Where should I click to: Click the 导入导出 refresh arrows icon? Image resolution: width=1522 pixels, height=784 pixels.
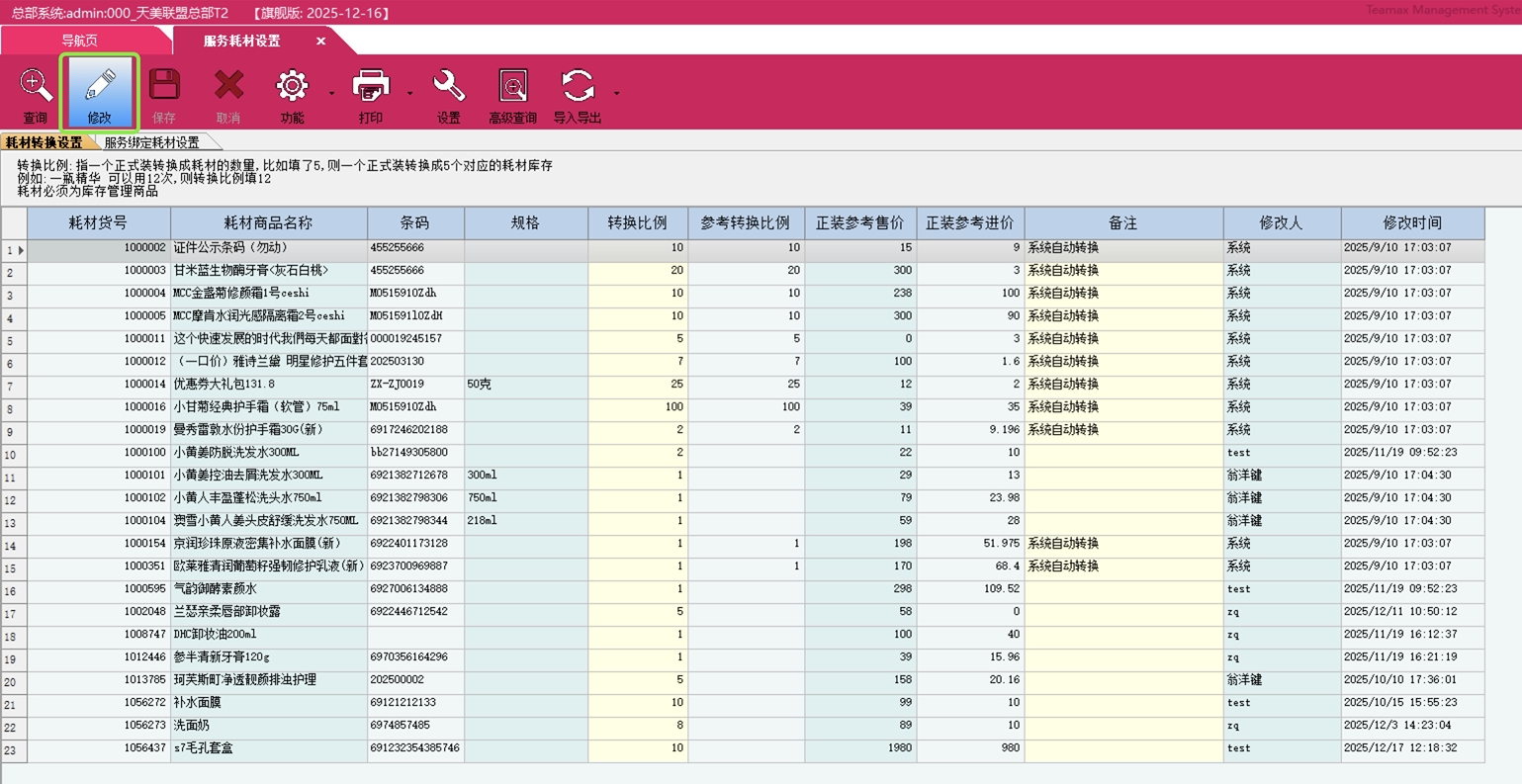[x=578, y=87]
